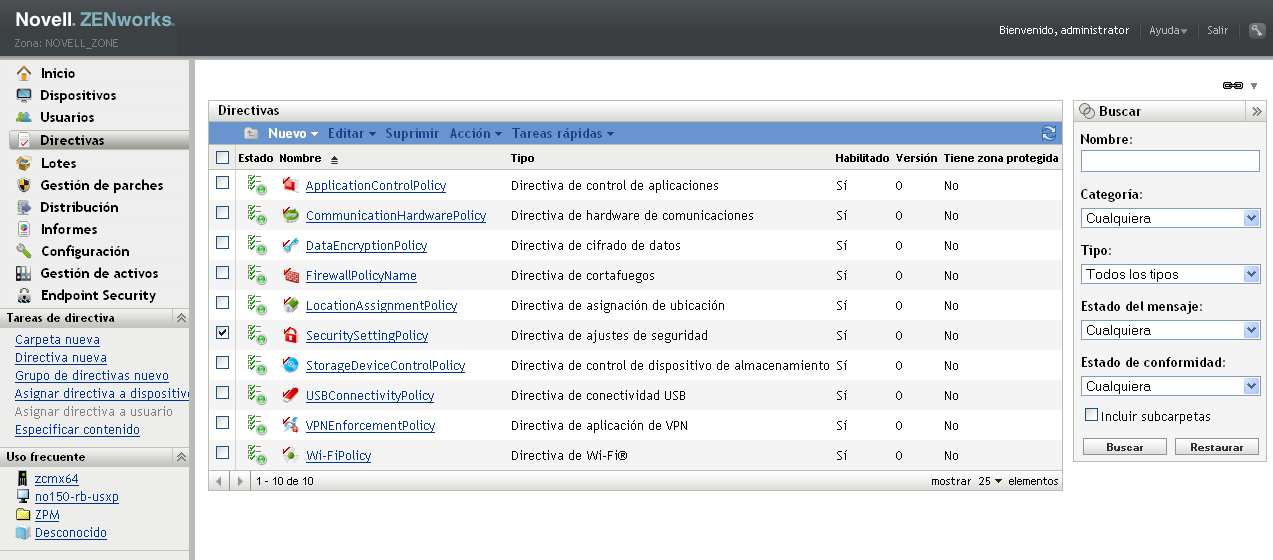
Task: Click the up-folder icon beside Nuevo
Action: point(251,133)
